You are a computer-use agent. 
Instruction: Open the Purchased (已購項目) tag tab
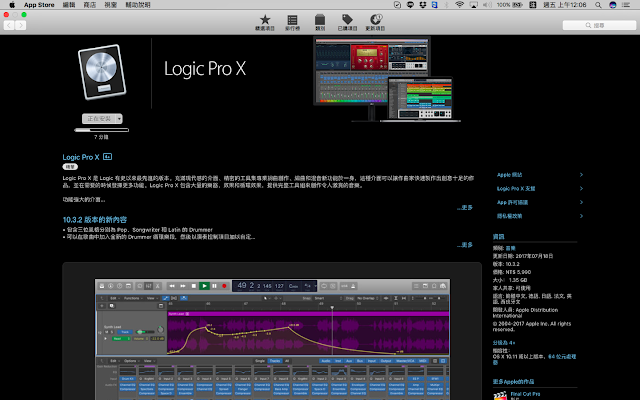coord(347,22)
